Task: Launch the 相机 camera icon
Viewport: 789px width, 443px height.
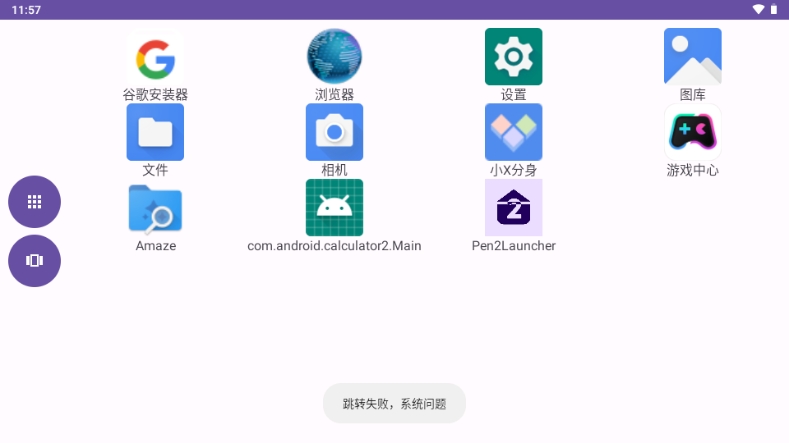Action: point(334,132)
